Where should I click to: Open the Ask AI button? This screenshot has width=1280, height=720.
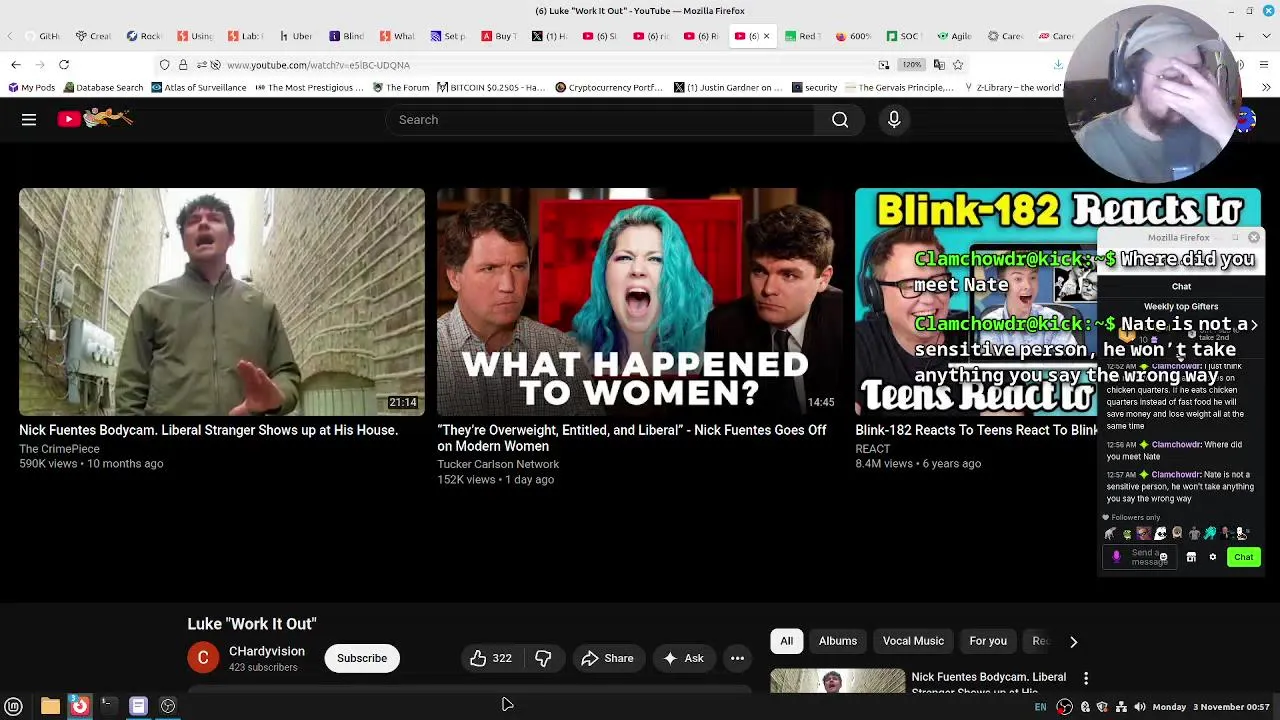click(x=684, y=658)
